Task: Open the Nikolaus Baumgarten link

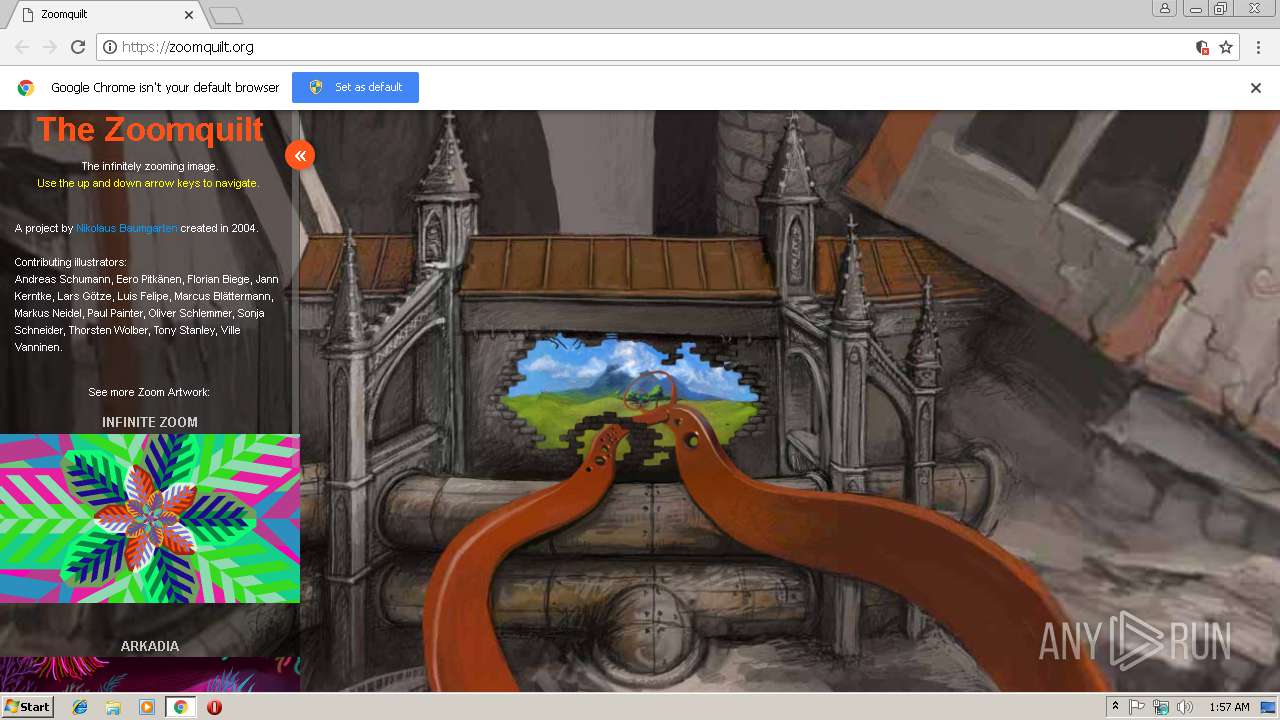Action: (127, 228)
